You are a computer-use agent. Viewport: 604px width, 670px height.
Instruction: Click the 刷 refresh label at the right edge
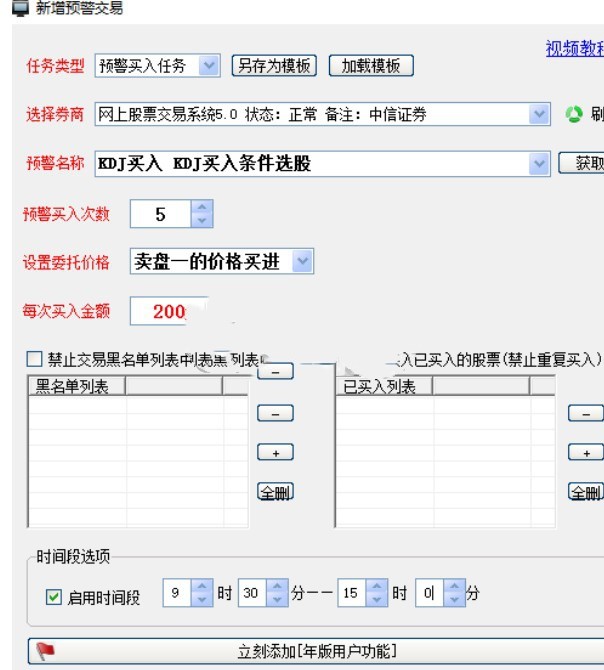point(597,114)
